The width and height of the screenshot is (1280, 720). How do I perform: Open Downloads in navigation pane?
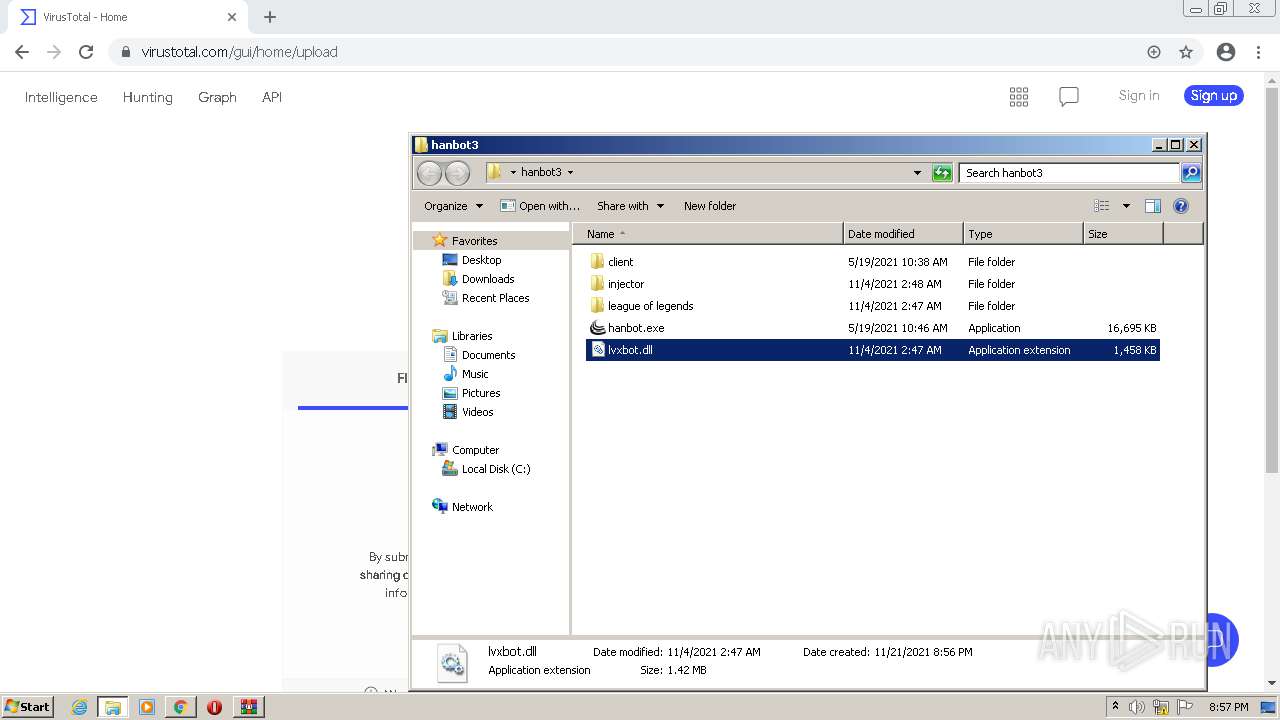coord(488,279)
